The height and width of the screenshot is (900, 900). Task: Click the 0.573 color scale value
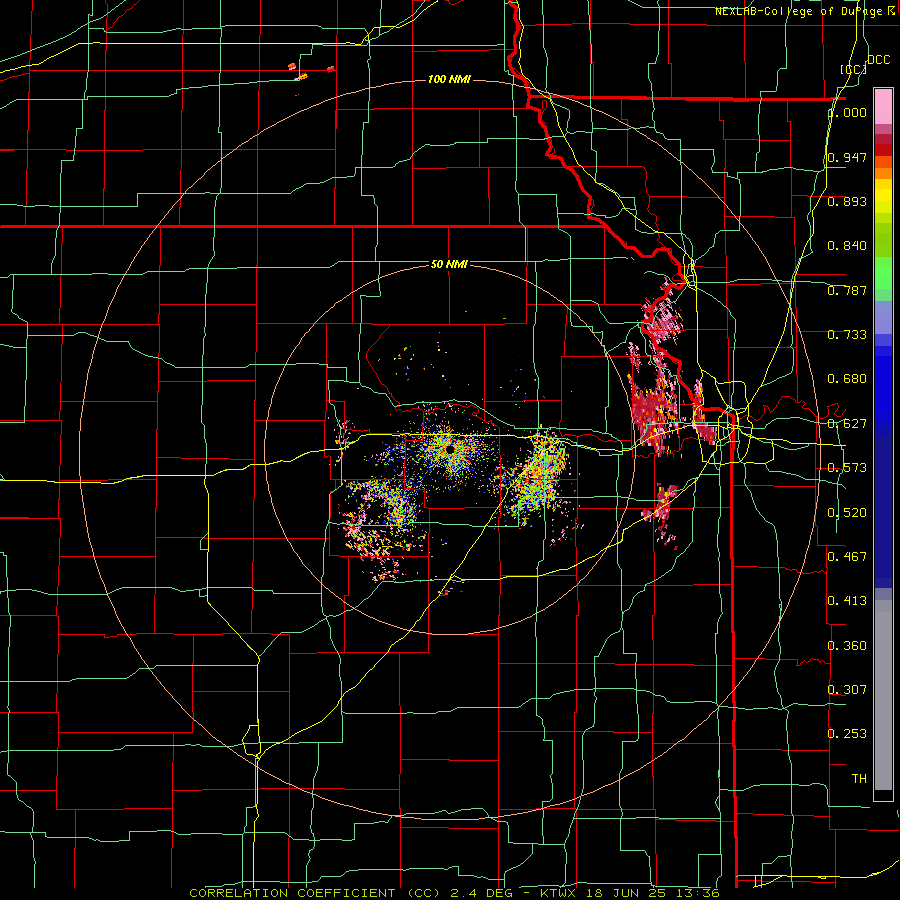pyautogui.click(x=847, y=468)
